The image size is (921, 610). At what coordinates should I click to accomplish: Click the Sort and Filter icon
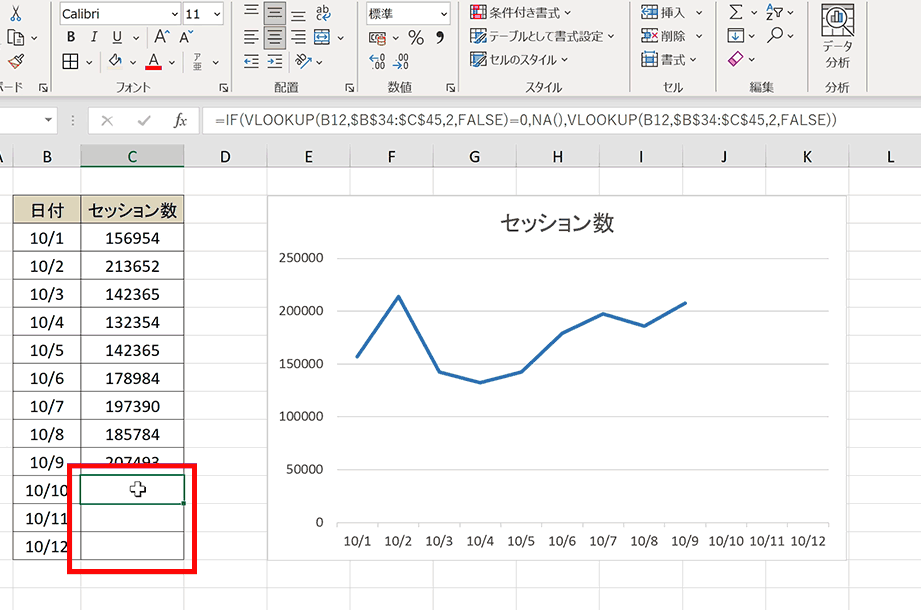coord(774,12)
